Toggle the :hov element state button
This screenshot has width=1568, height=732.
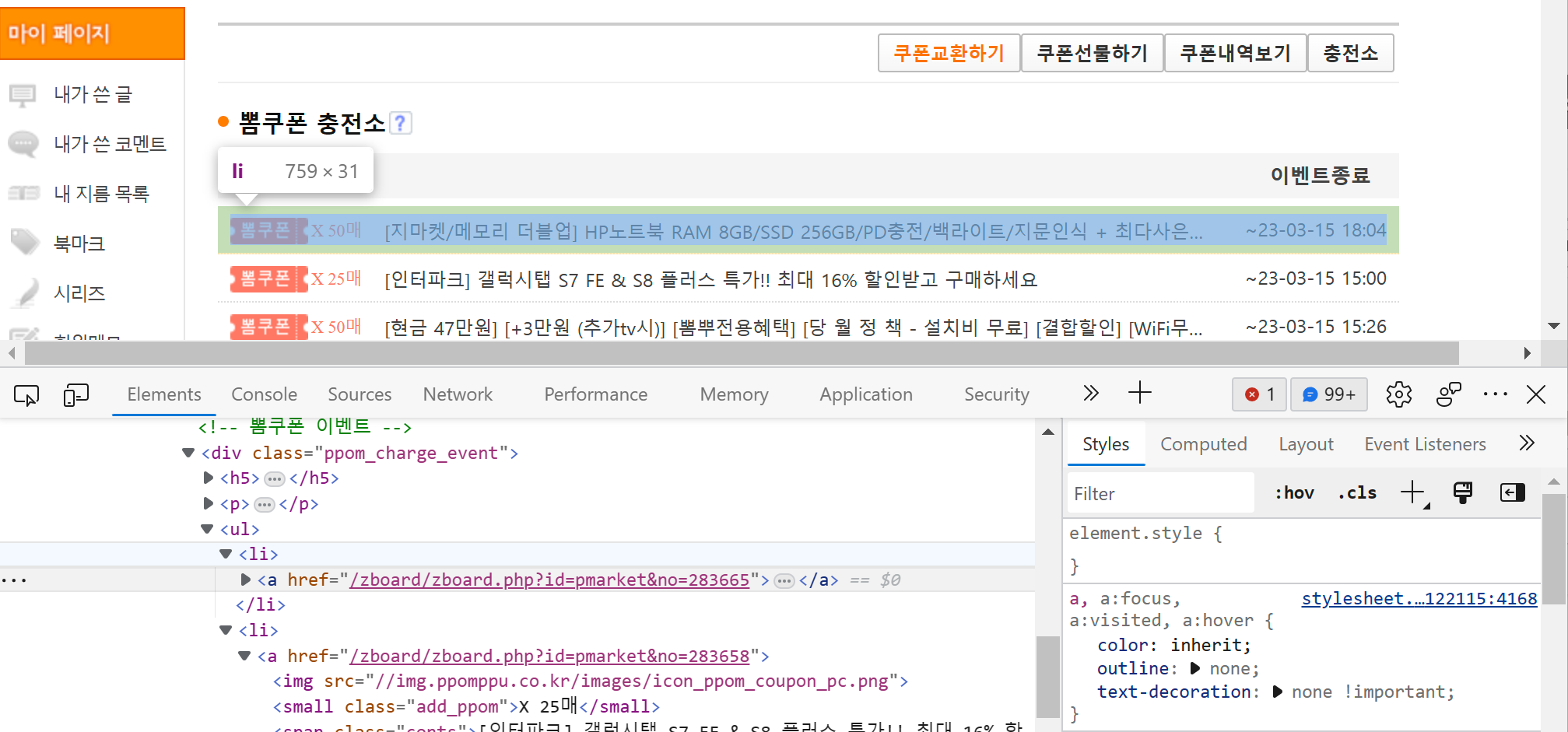[x=1294, y=492]
